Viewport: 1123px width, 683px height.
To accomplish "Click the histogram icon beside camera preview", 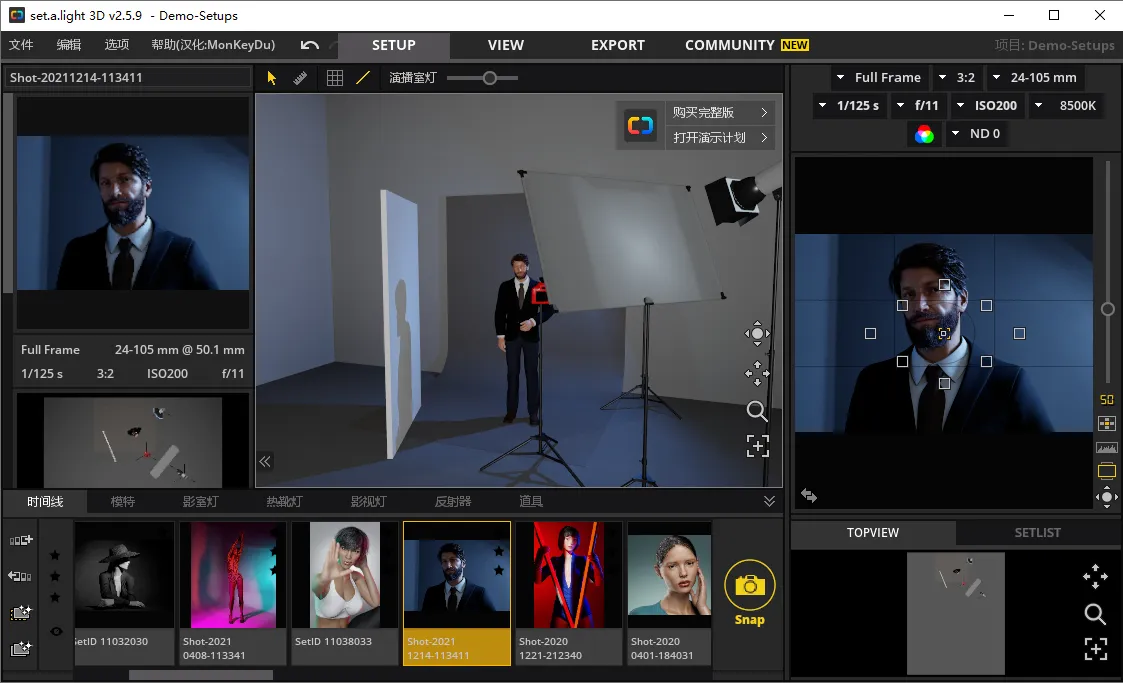I will coord(1106,448).
